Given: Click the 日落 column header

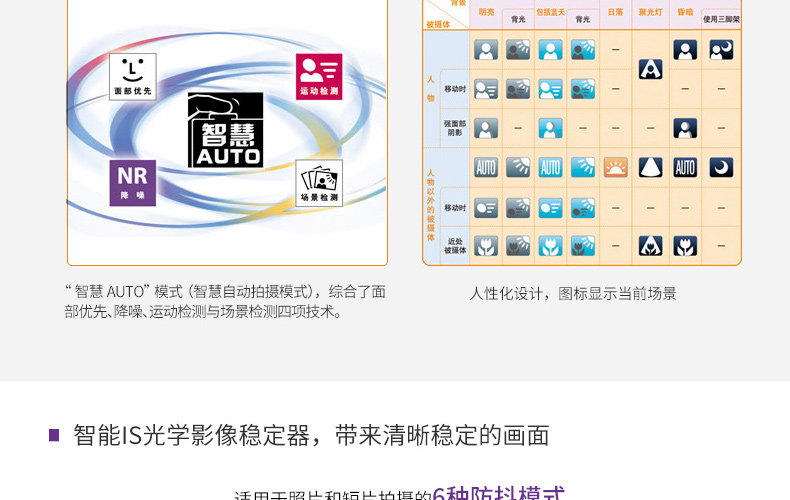Looking at the screenshot, I should click(615, 12).
